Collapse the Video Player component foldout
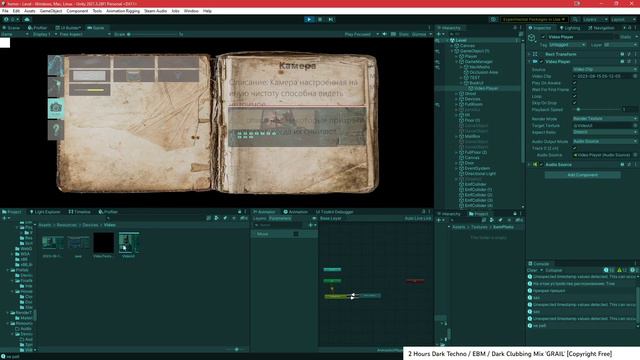The image size is (640, 360). pyautogui.click(x=529, y=62)
